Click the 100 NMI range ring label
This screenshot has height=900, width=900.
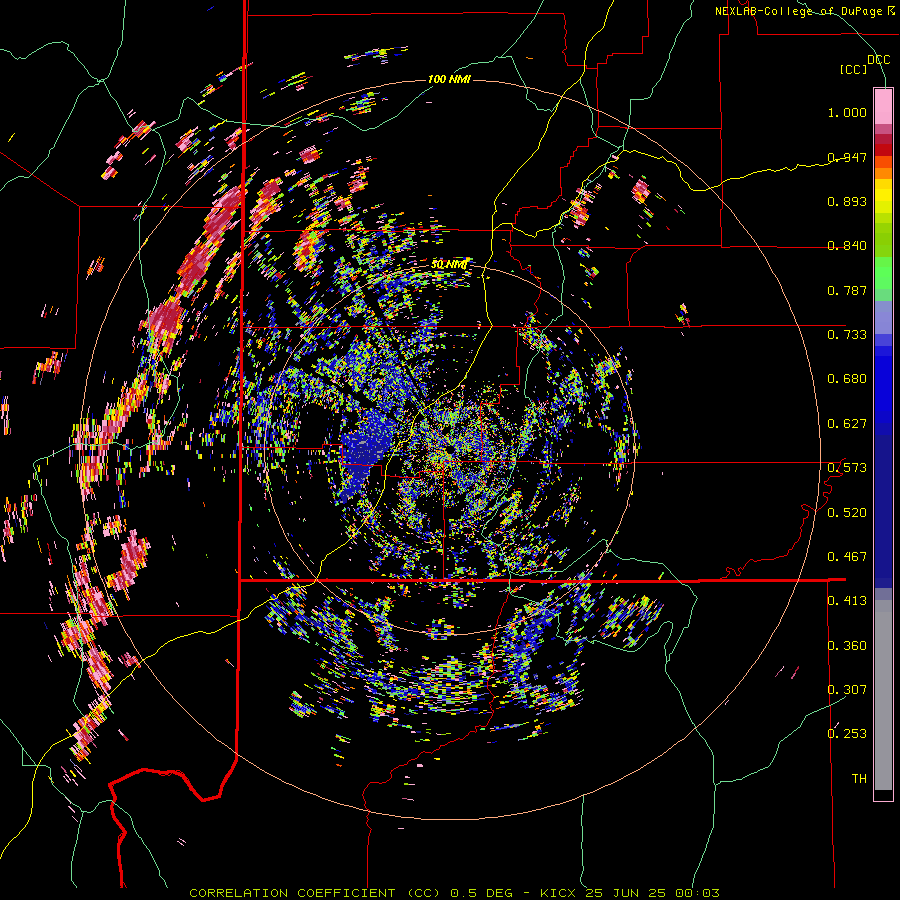pos(449,79)
